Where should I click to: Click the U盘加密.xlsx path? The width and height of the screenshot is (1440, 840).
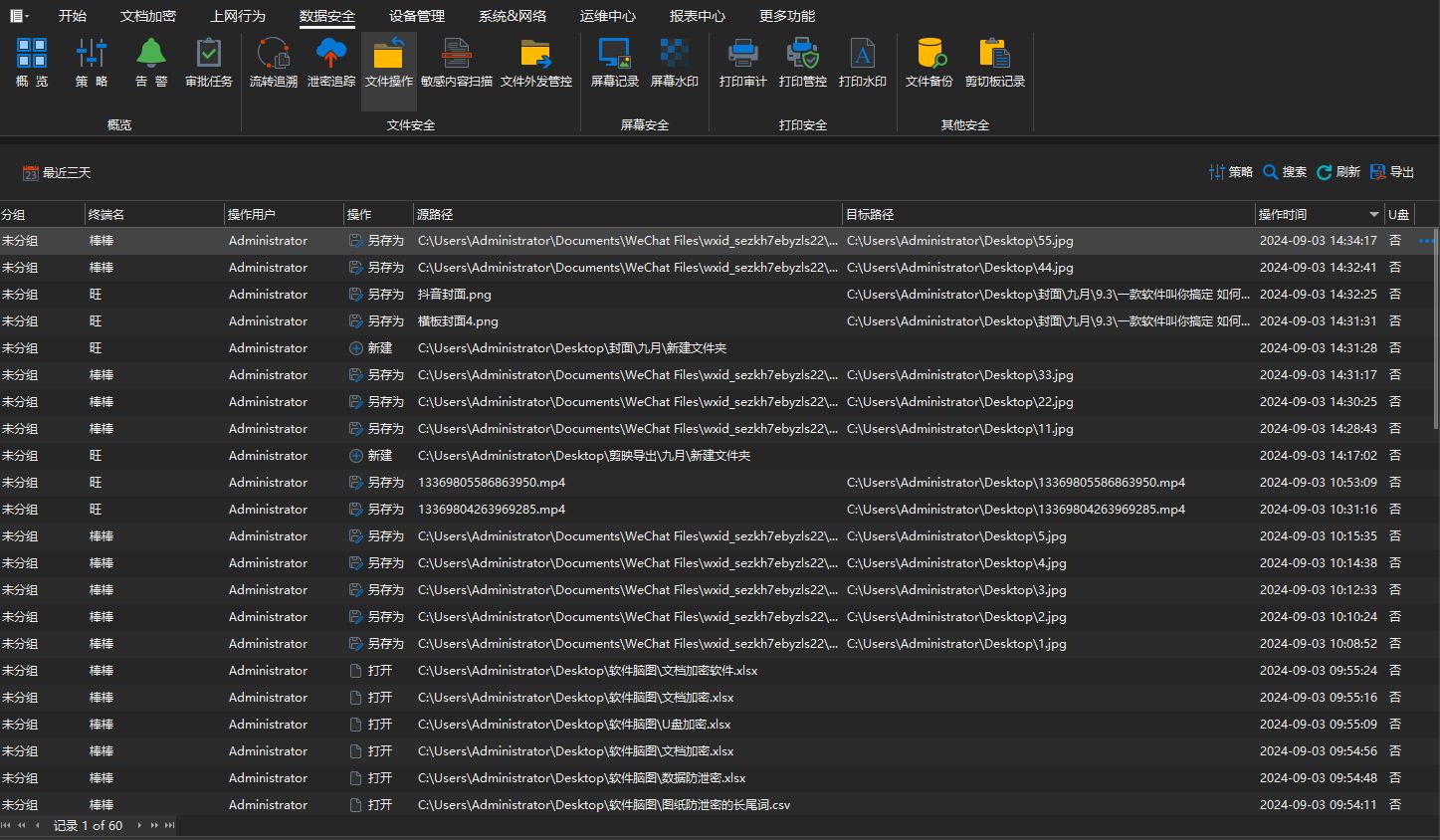tap(574, 725)
